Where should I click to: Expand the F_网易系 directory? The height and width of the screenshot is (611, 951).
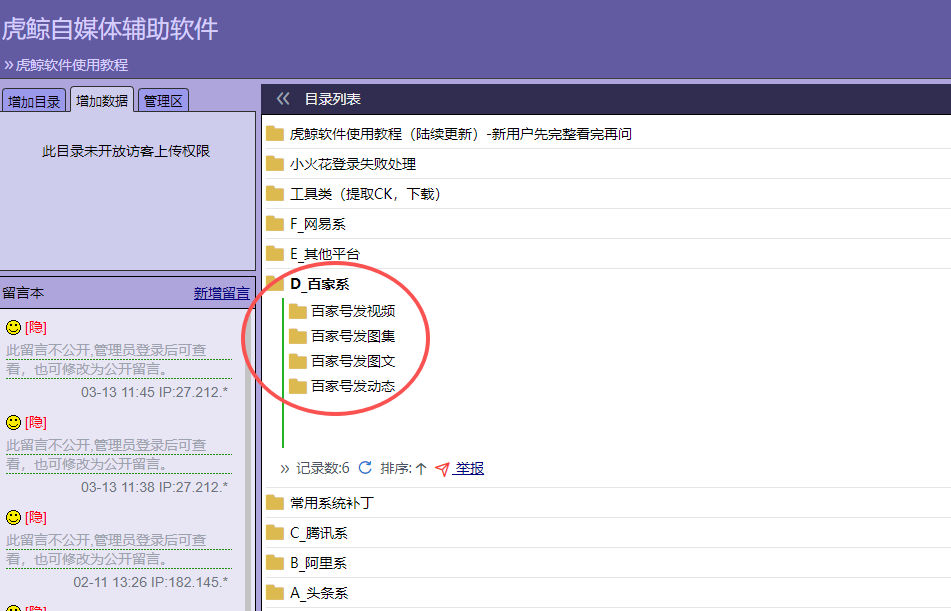[317, 224]
